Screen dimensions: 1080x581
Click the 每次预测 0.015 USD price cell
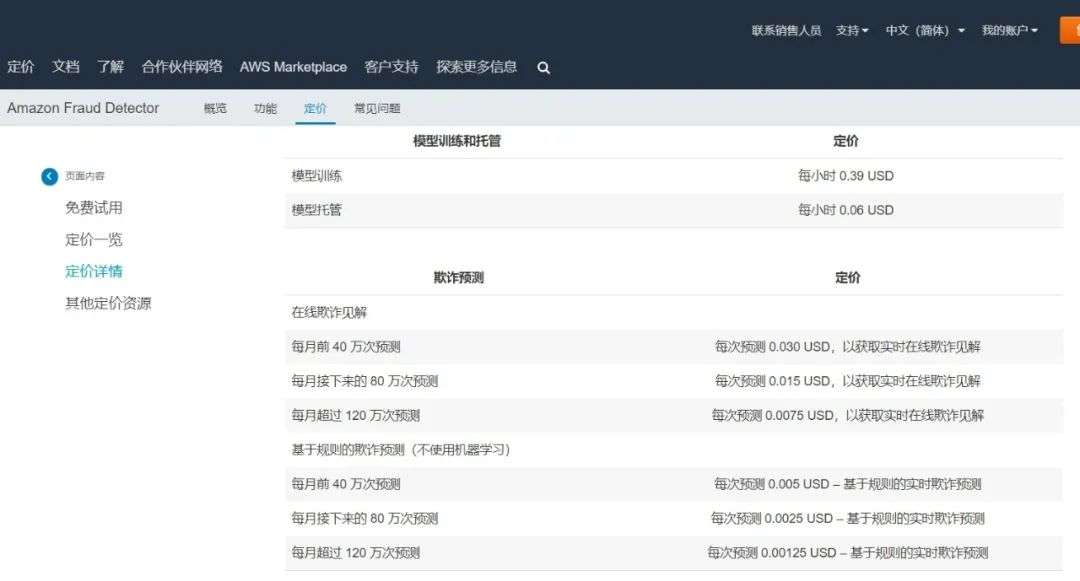(x=847, y=381)
